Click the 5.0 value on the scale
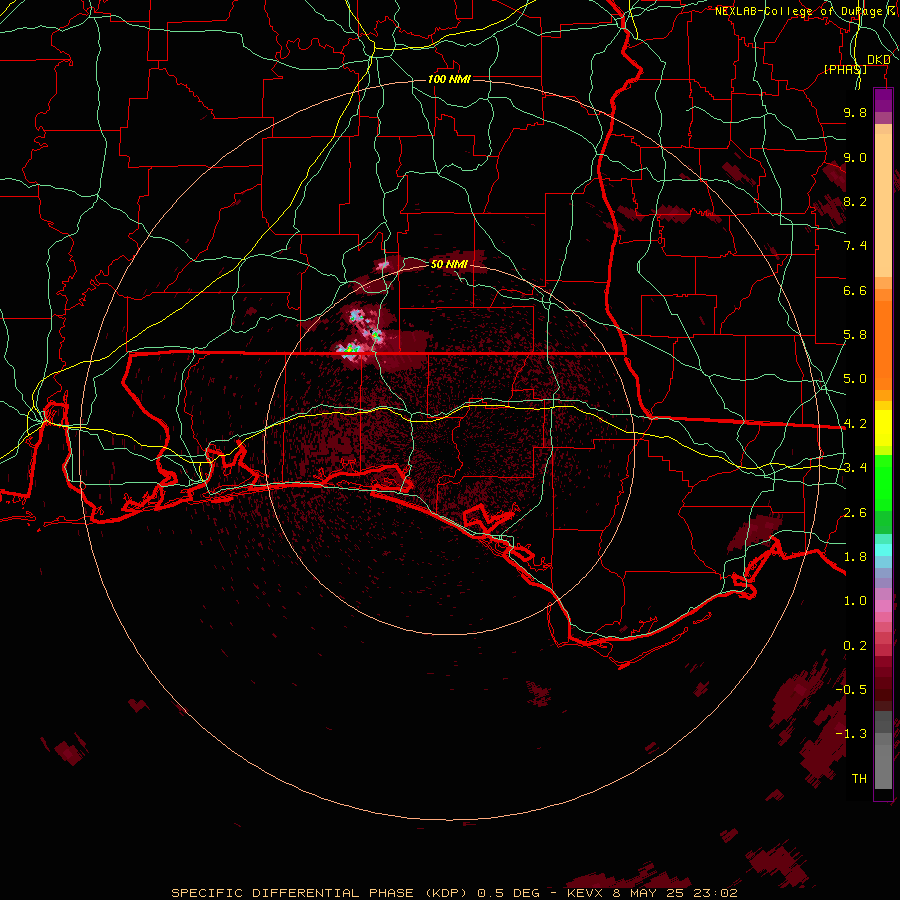The image size is (900, 900). click(x=855, y=379)
